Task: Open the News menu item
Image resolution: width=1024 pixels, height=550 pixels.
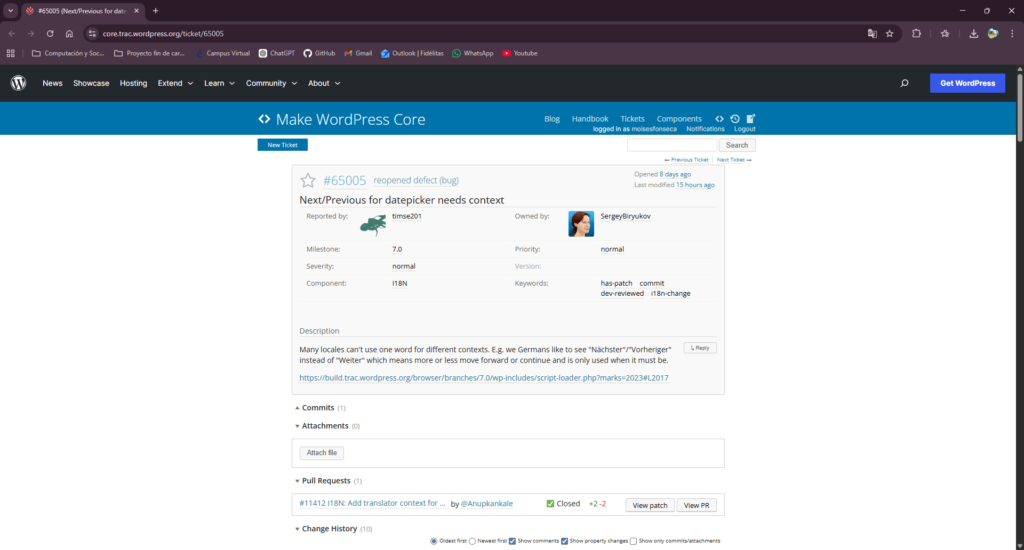Action: point(52,83)
